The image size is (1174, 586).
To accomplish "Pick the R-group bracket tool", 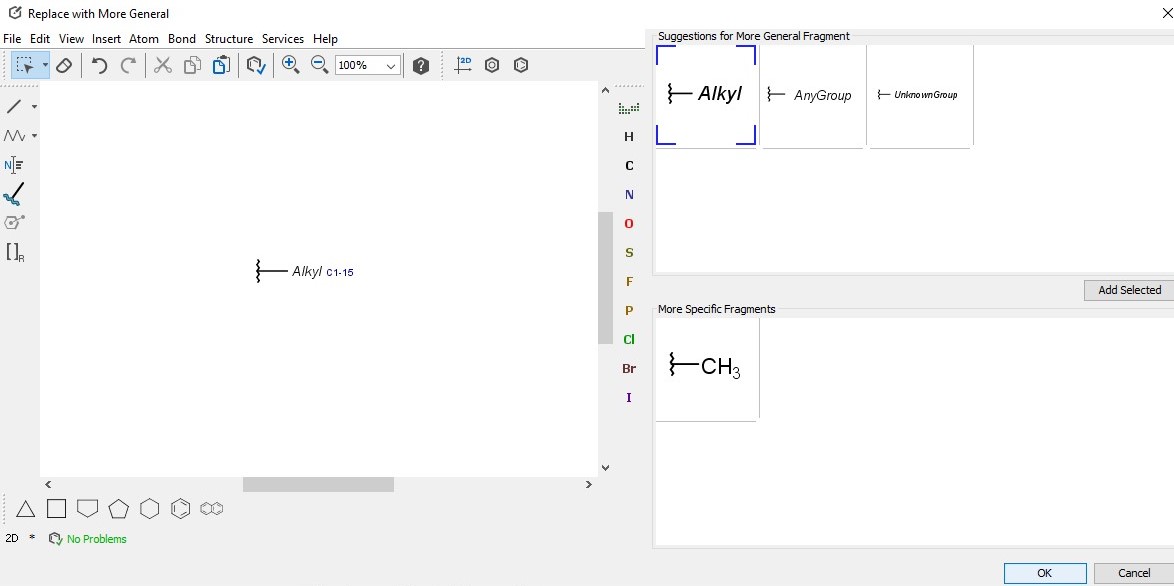I will [15, 252].
